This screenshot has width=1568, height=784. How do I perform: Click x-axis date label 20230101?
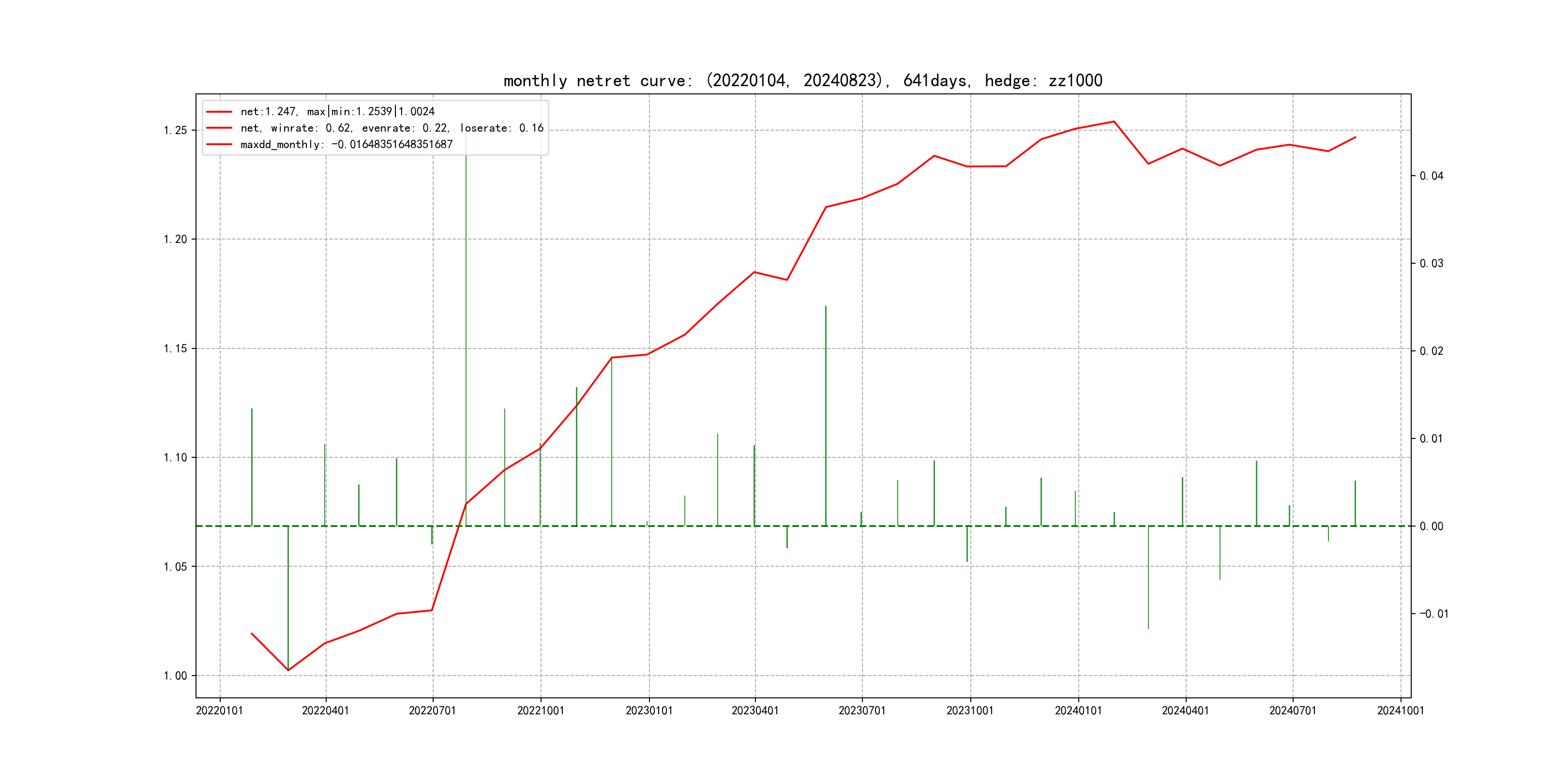[649, 710]
